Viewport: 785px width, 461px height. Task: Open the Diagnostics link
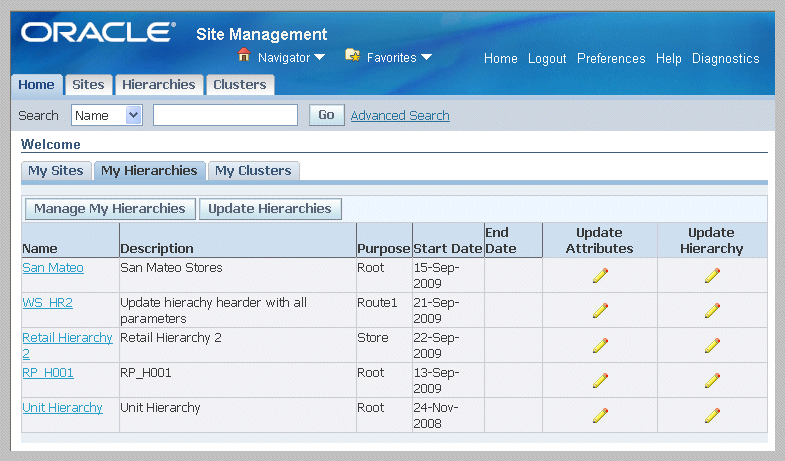(725, 59)
